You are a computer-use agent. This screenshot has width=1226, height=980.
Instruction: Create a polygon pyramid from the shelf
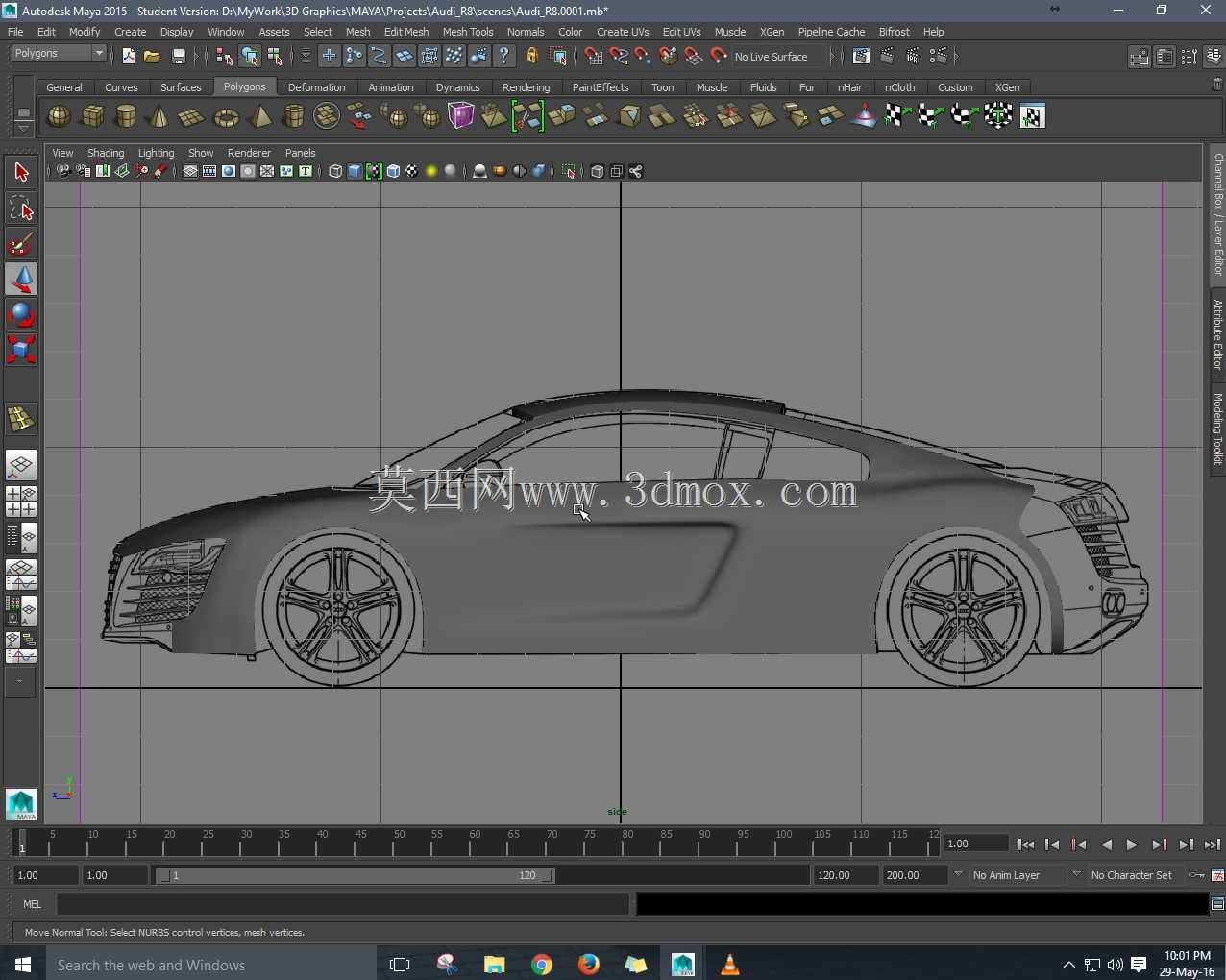click(259, 116)
